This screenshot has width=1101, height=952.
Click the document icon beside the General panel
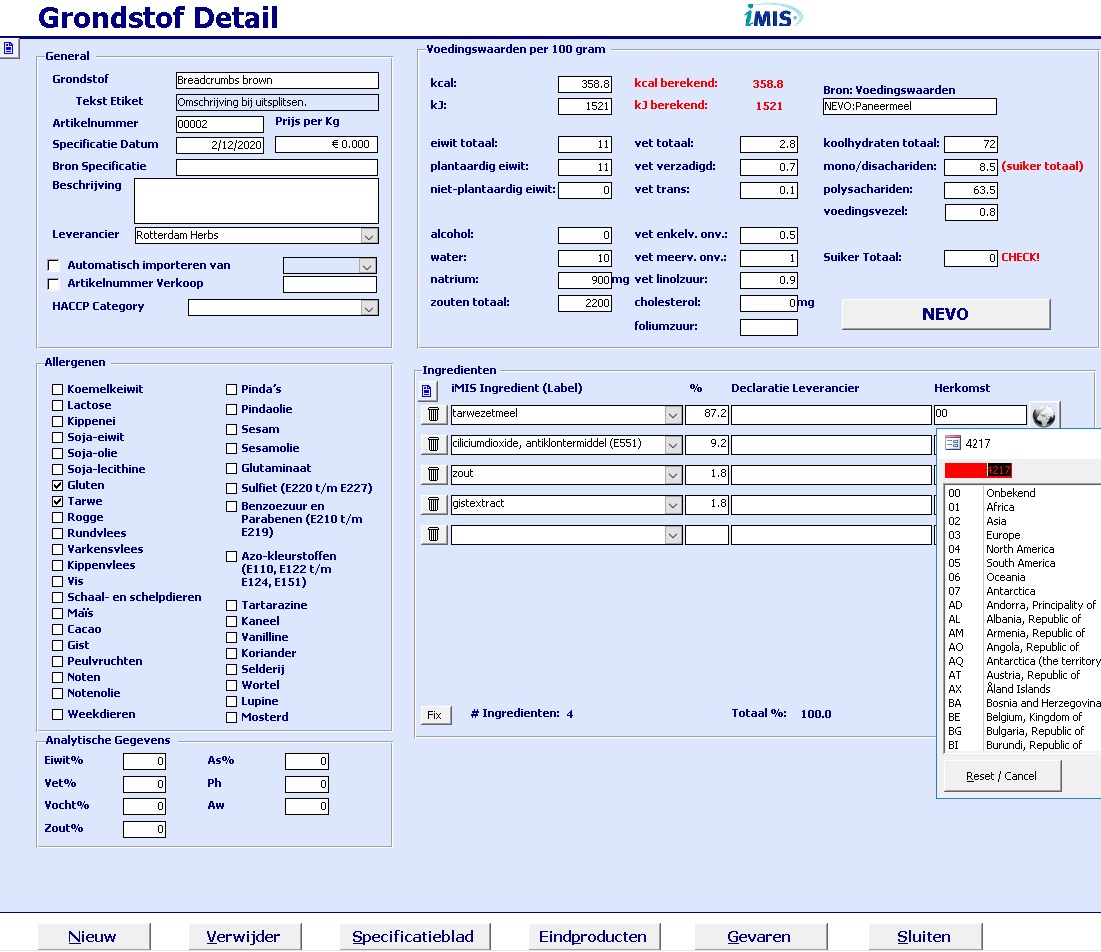point(8,48)
